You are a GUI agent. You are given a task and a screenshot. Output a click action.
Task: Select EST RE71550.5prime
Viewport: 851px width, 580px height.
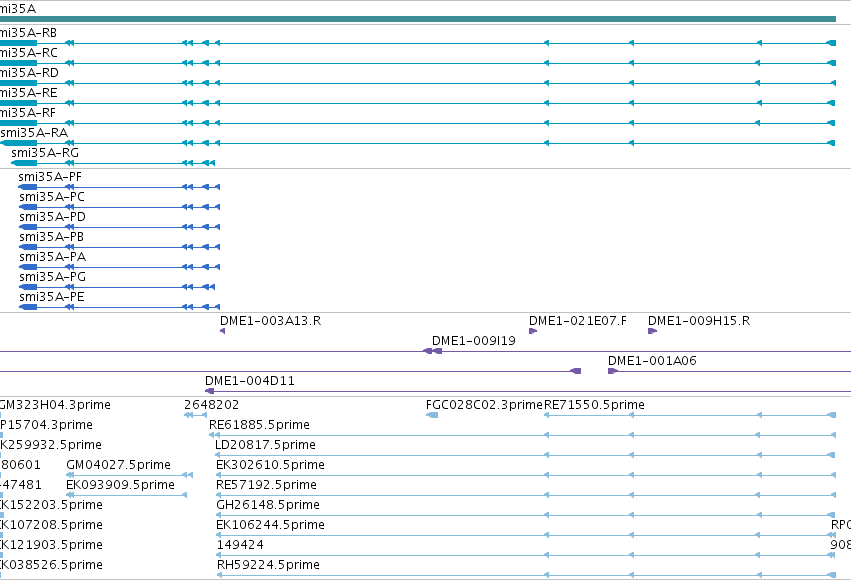[x=594, y=405]
